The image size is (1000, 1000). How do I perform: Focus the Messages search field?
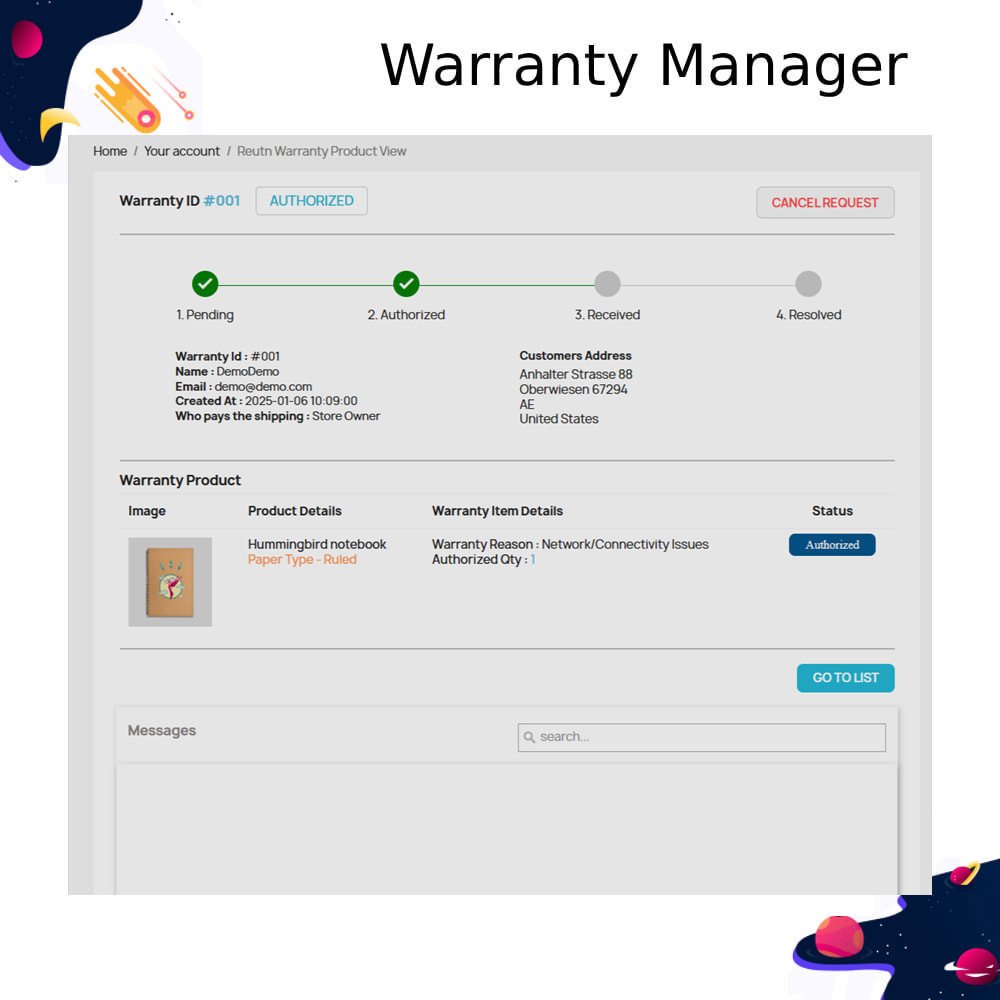coord(710,738)
